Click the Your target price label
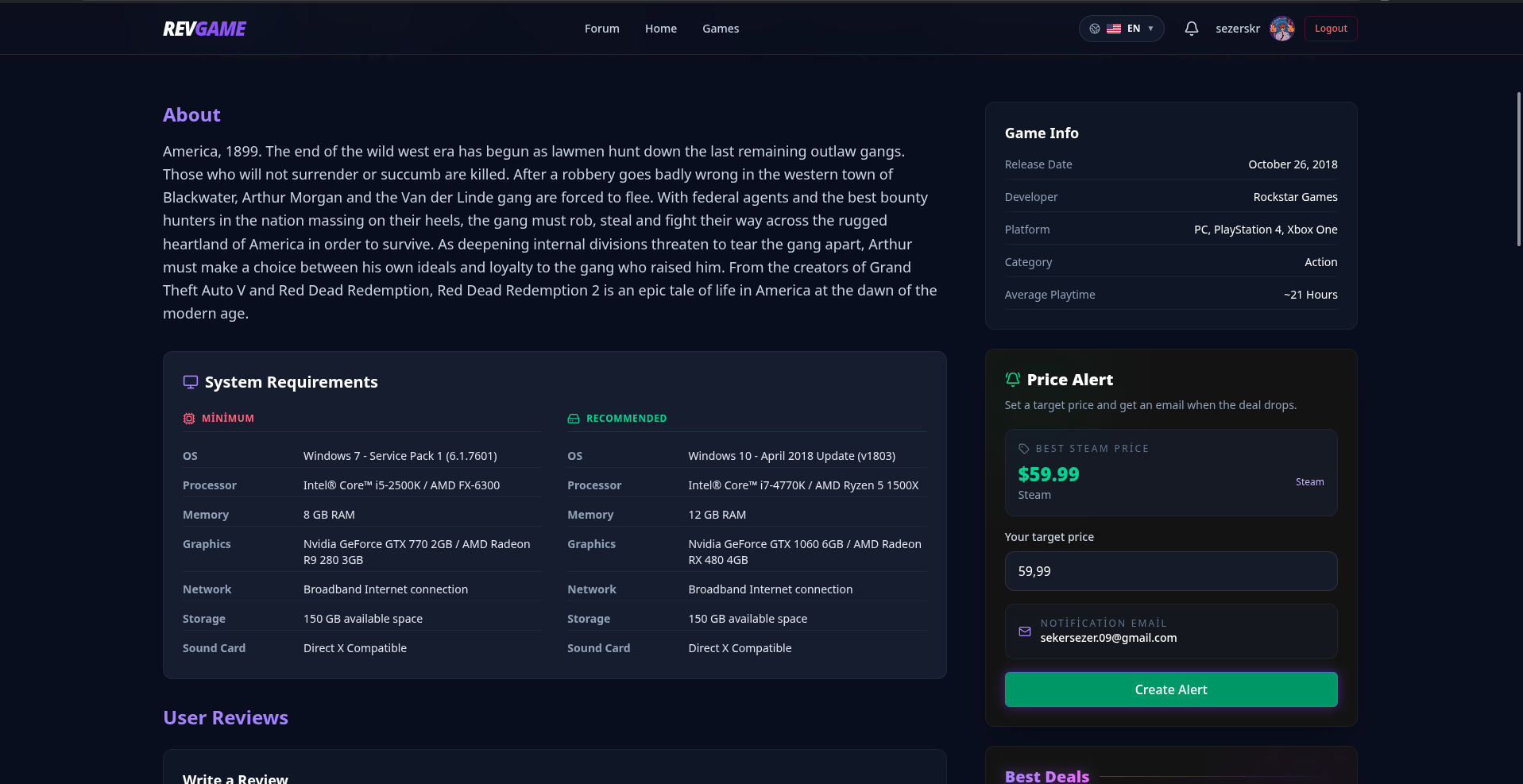Screen dimensions: 1523x784 point(1049,537)
